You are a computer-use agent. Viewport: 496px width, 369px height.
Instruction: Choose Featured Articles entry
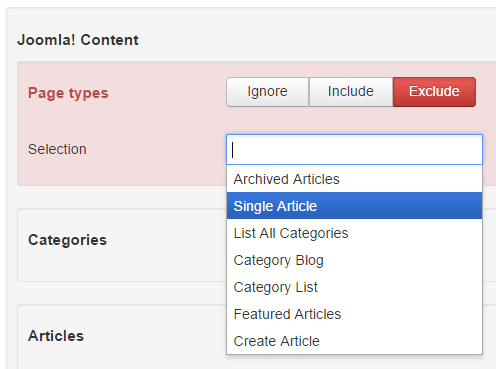354,314
